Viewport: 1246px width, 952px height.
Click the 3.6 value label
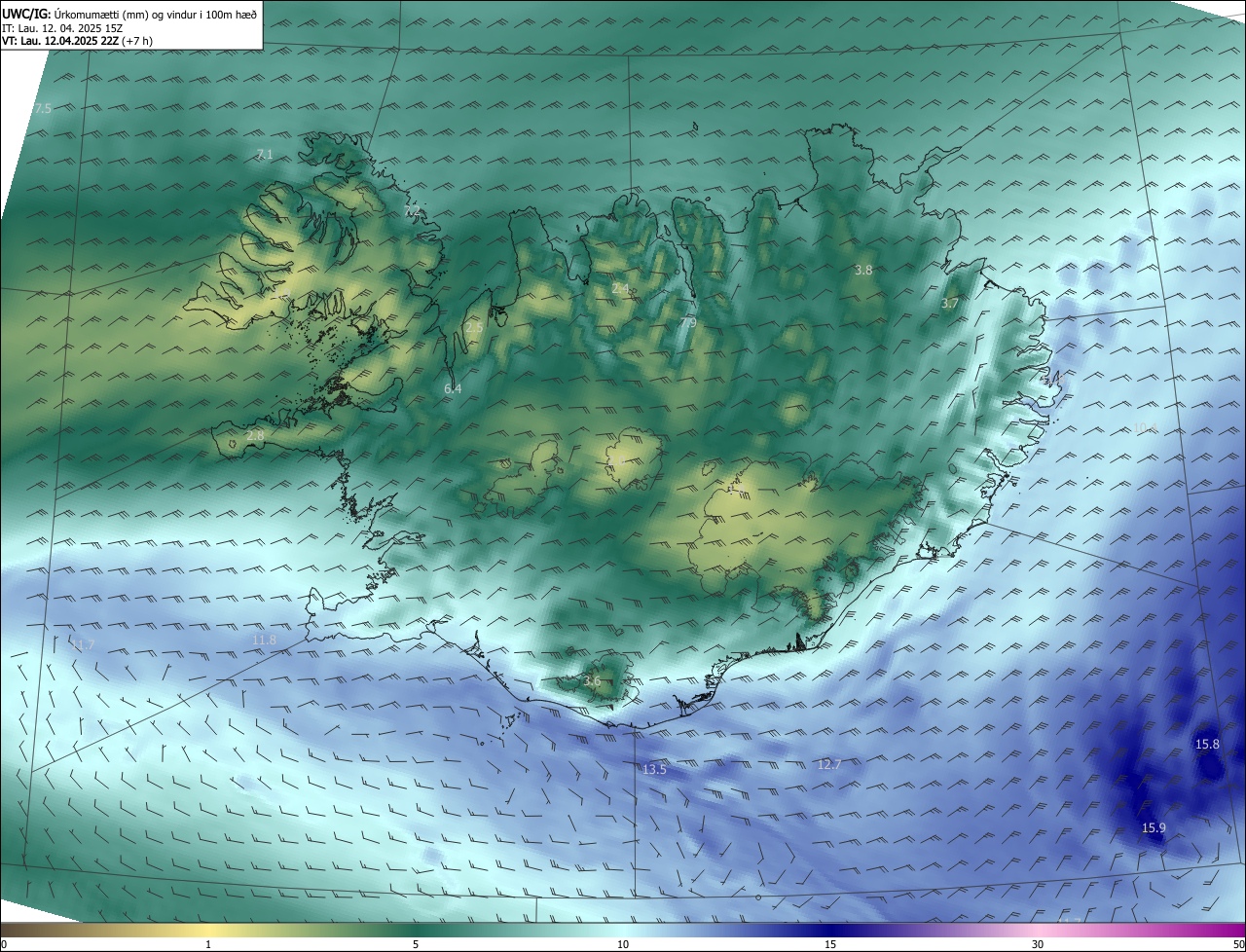[x=592, y=680]
